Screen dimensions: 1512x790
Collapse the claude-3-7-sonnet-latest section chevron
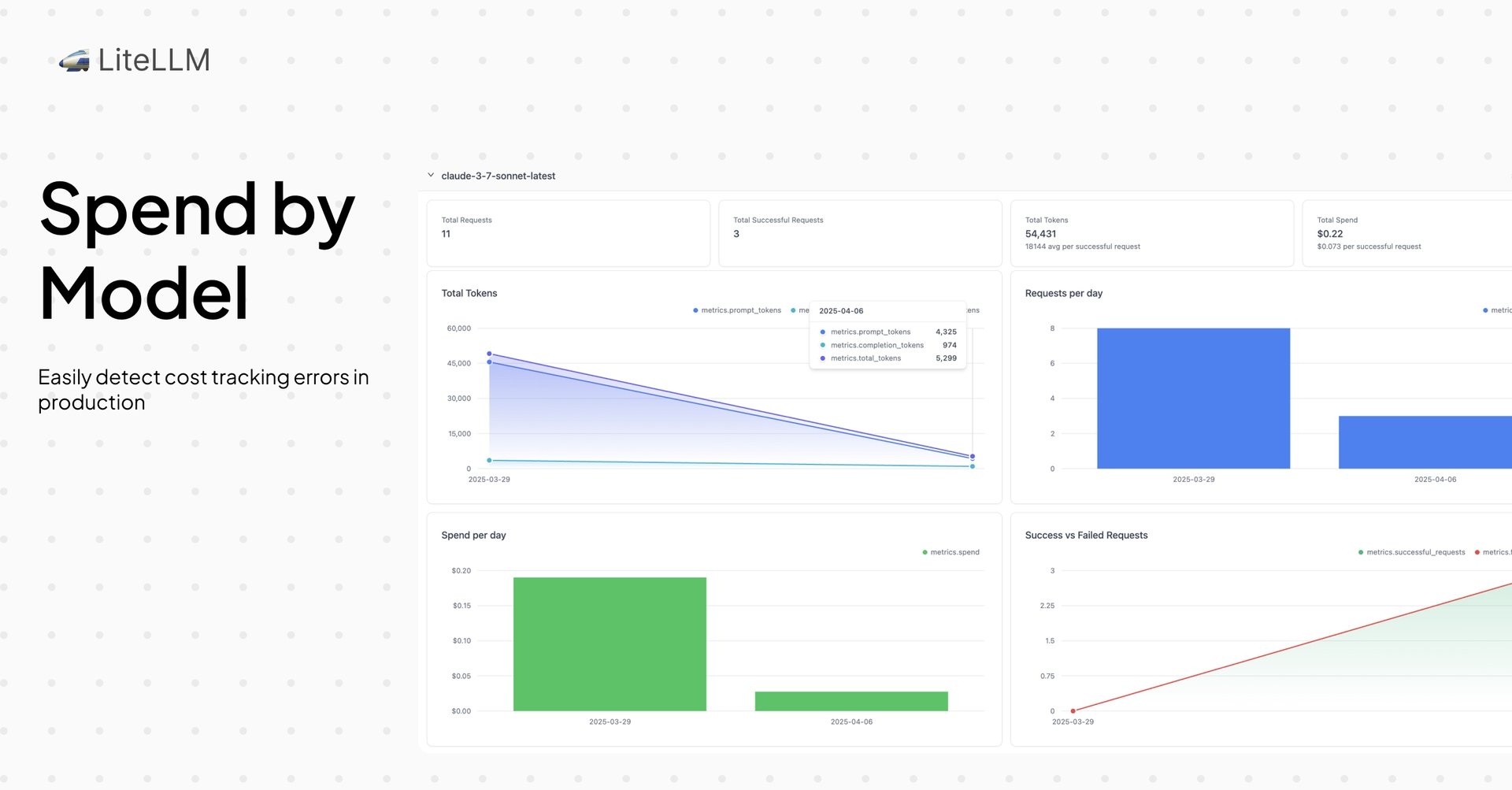tap(431, 176)
